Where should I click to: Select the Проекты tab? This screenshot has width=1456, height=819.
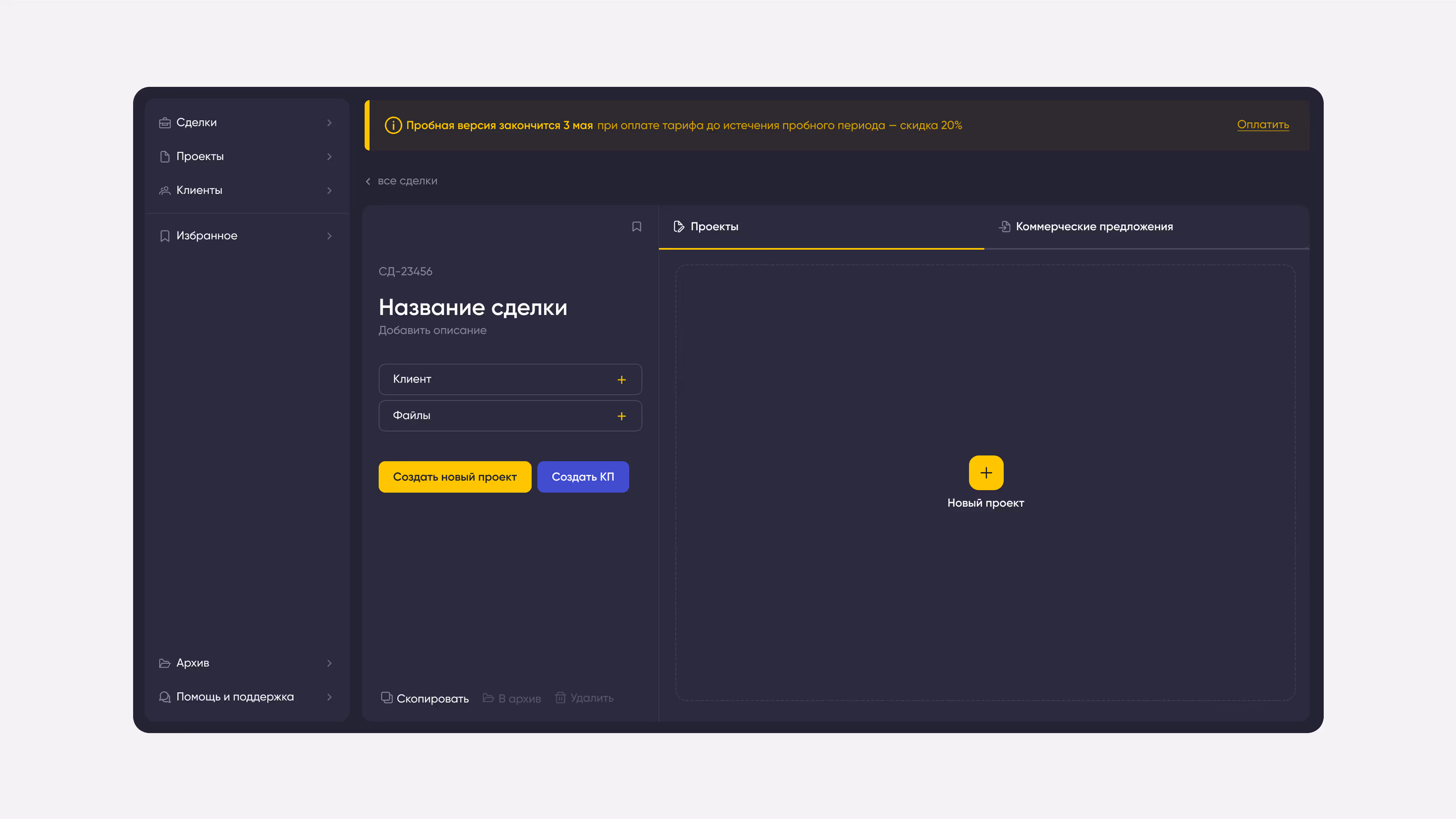(x=714, y=227)
